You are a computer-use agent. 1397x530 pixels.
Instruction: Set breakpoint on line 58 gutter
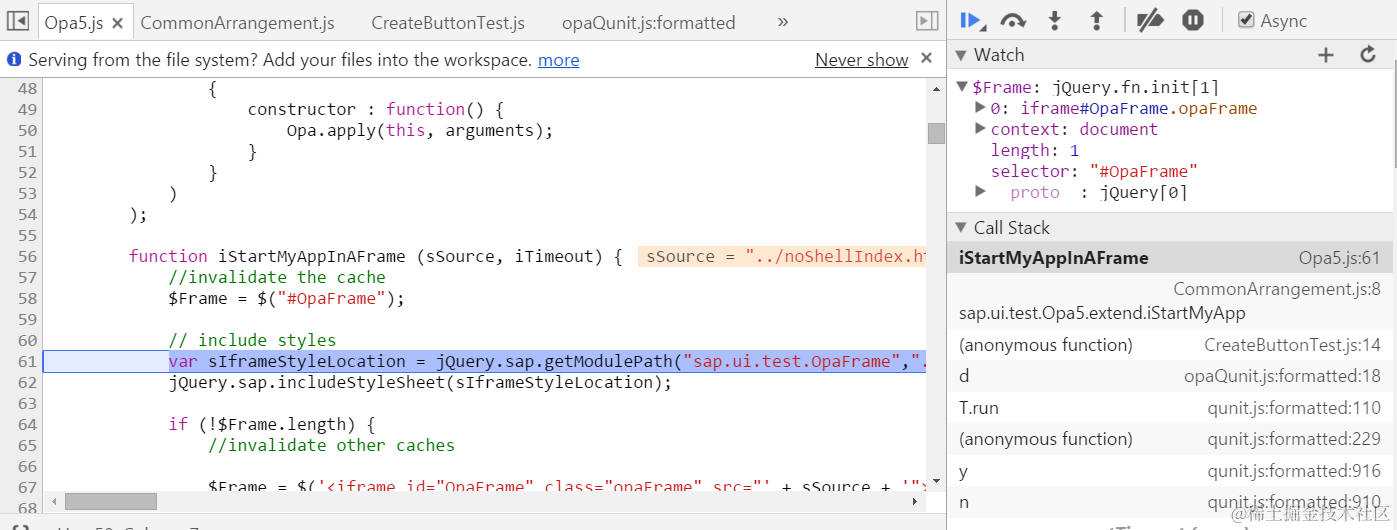coord(27,298)
